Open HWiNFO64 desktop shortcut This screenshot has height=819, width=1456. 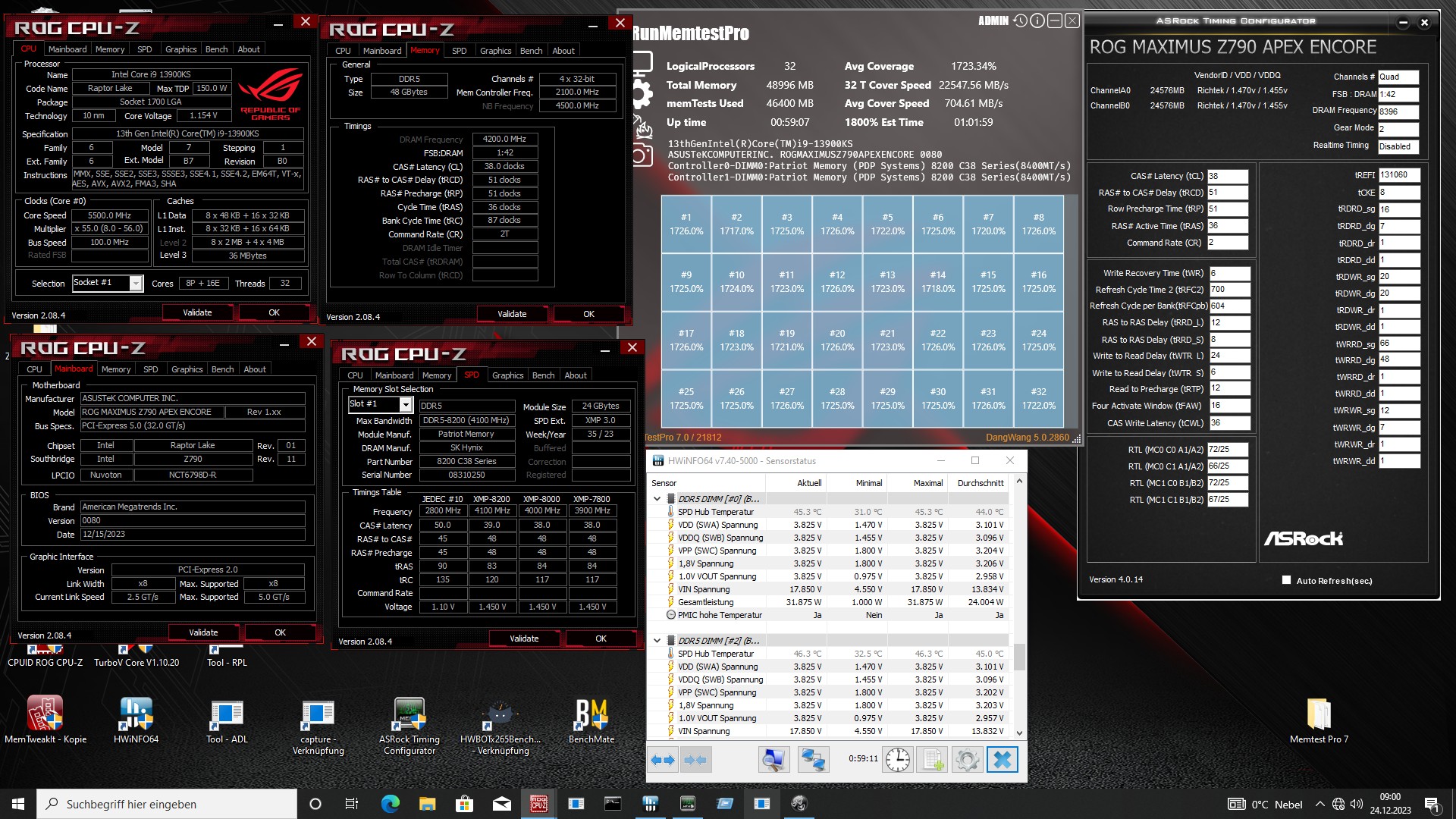click(136, 720)
